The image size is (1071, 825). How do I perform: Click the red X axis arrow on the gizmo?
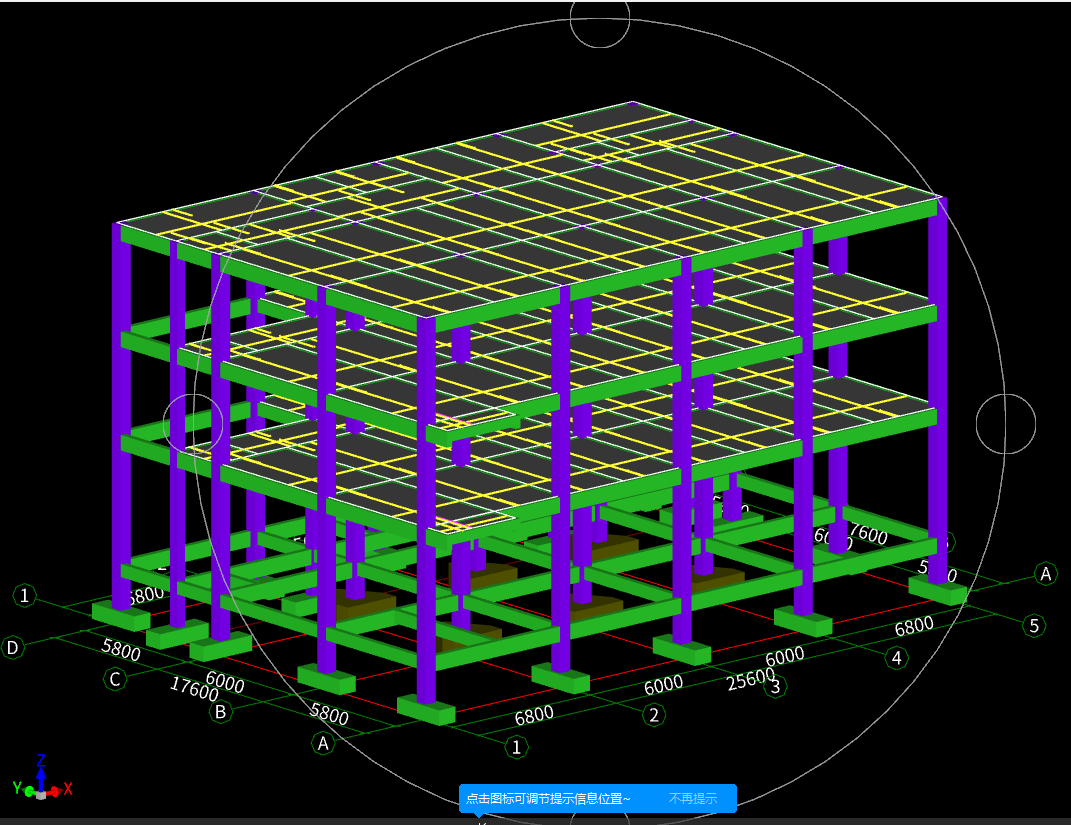tap(64, 789)
